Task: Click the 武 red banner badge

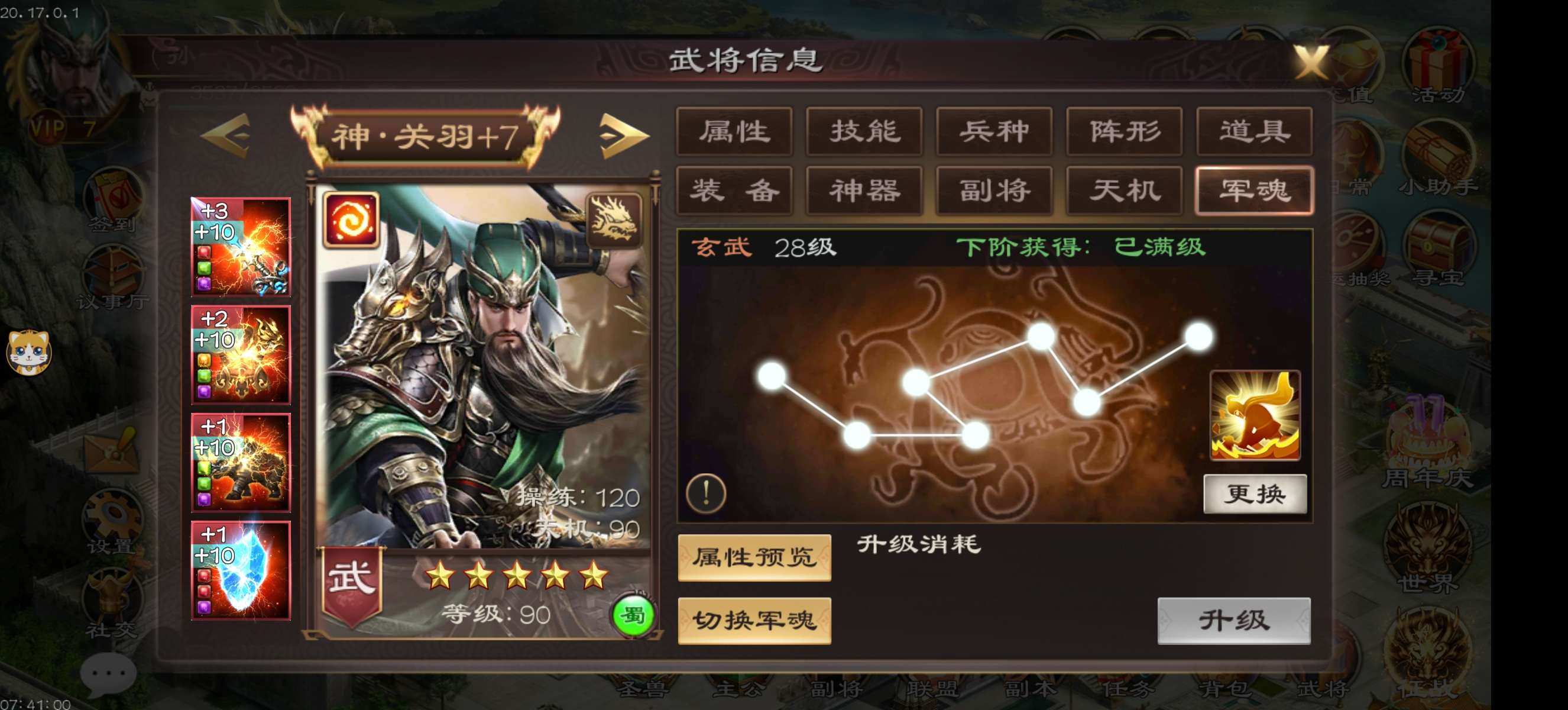Action: coord(351,586)
